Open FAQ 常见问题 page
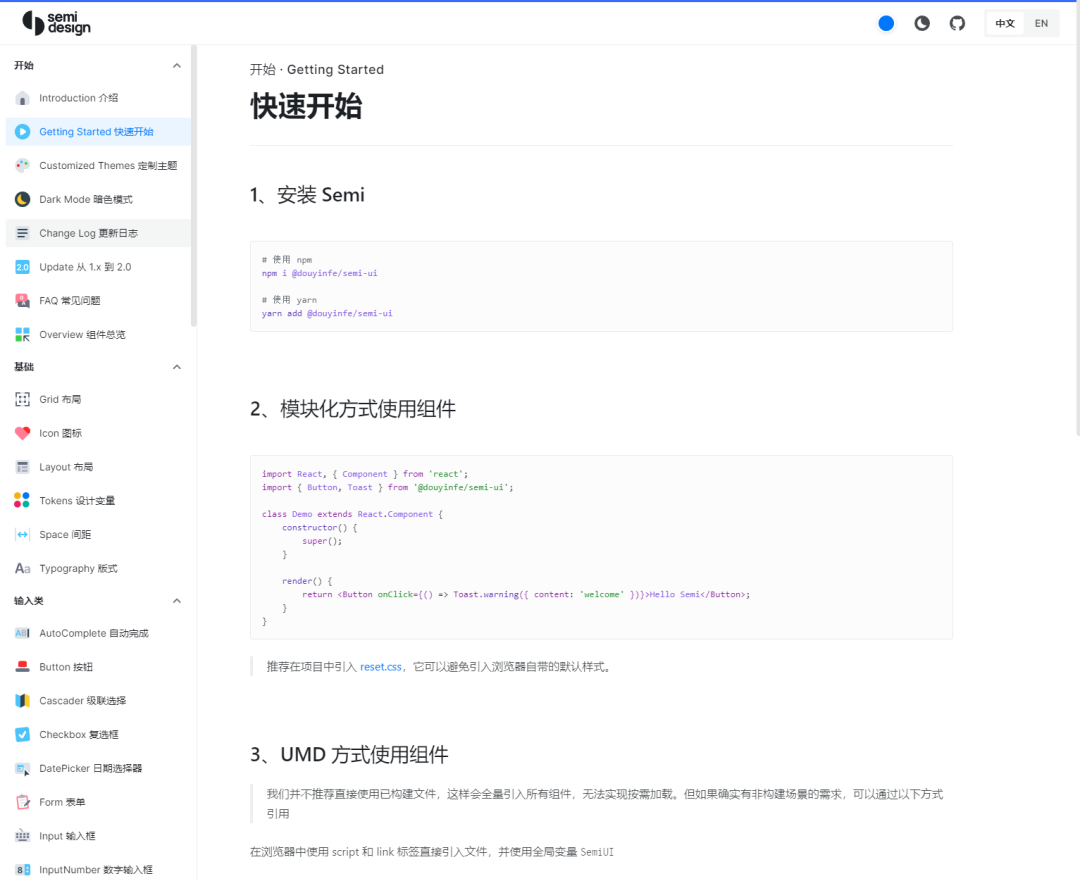 (x=98, y=300)
